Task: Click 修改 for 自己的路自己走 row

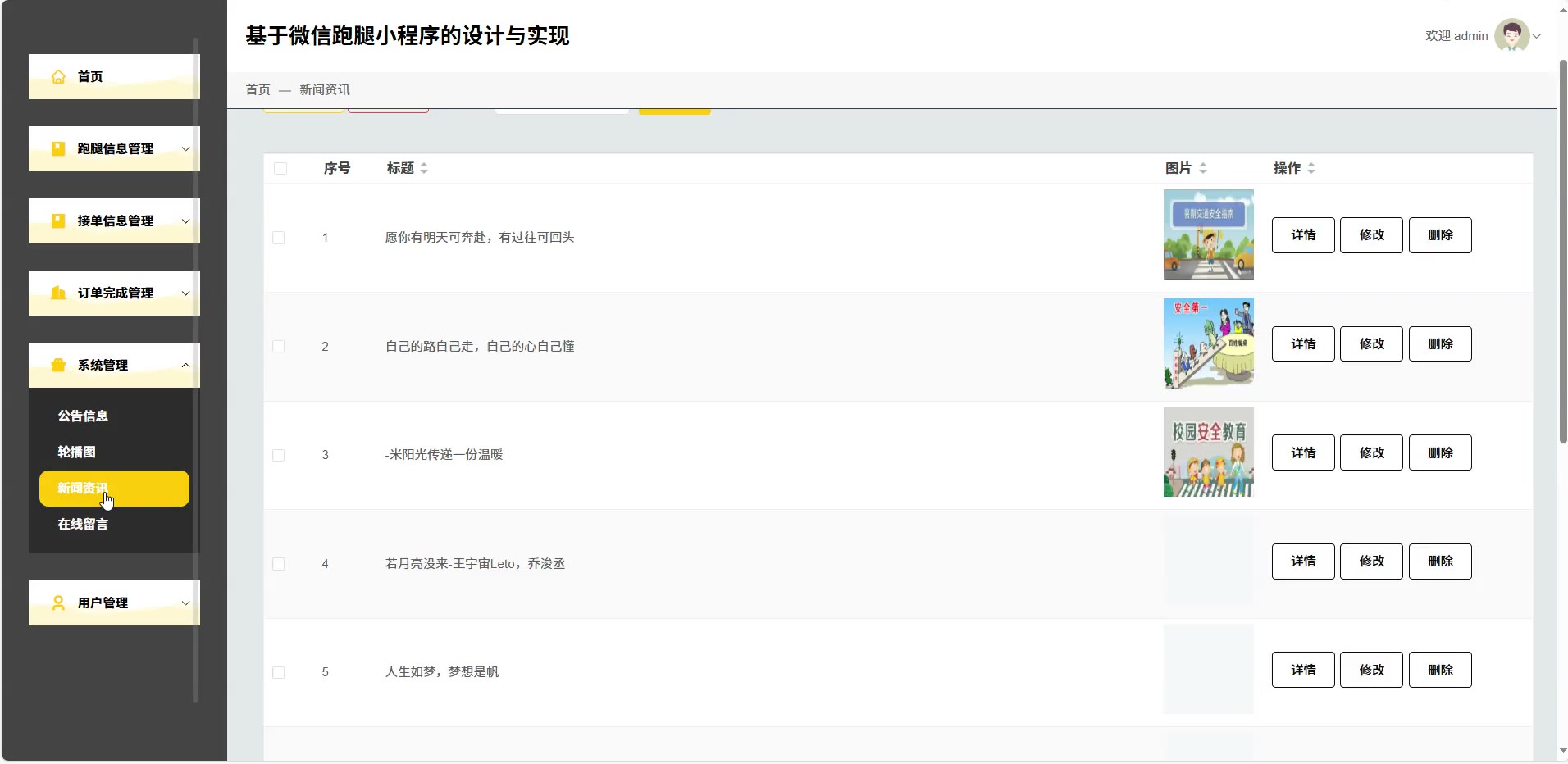Action: [1371, 344]
